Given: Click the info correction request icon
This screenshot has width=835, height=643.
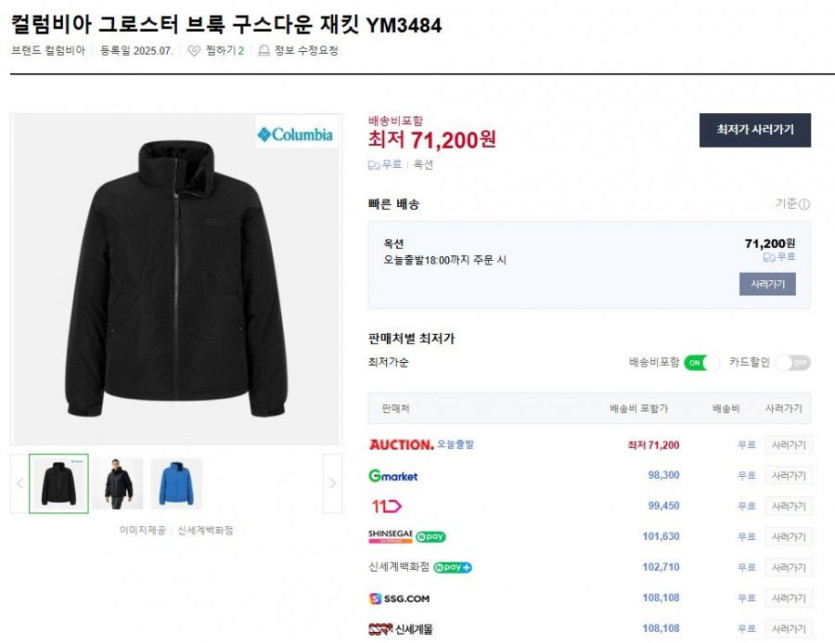Looking at the screenshot, I should [x=264, y=51].
